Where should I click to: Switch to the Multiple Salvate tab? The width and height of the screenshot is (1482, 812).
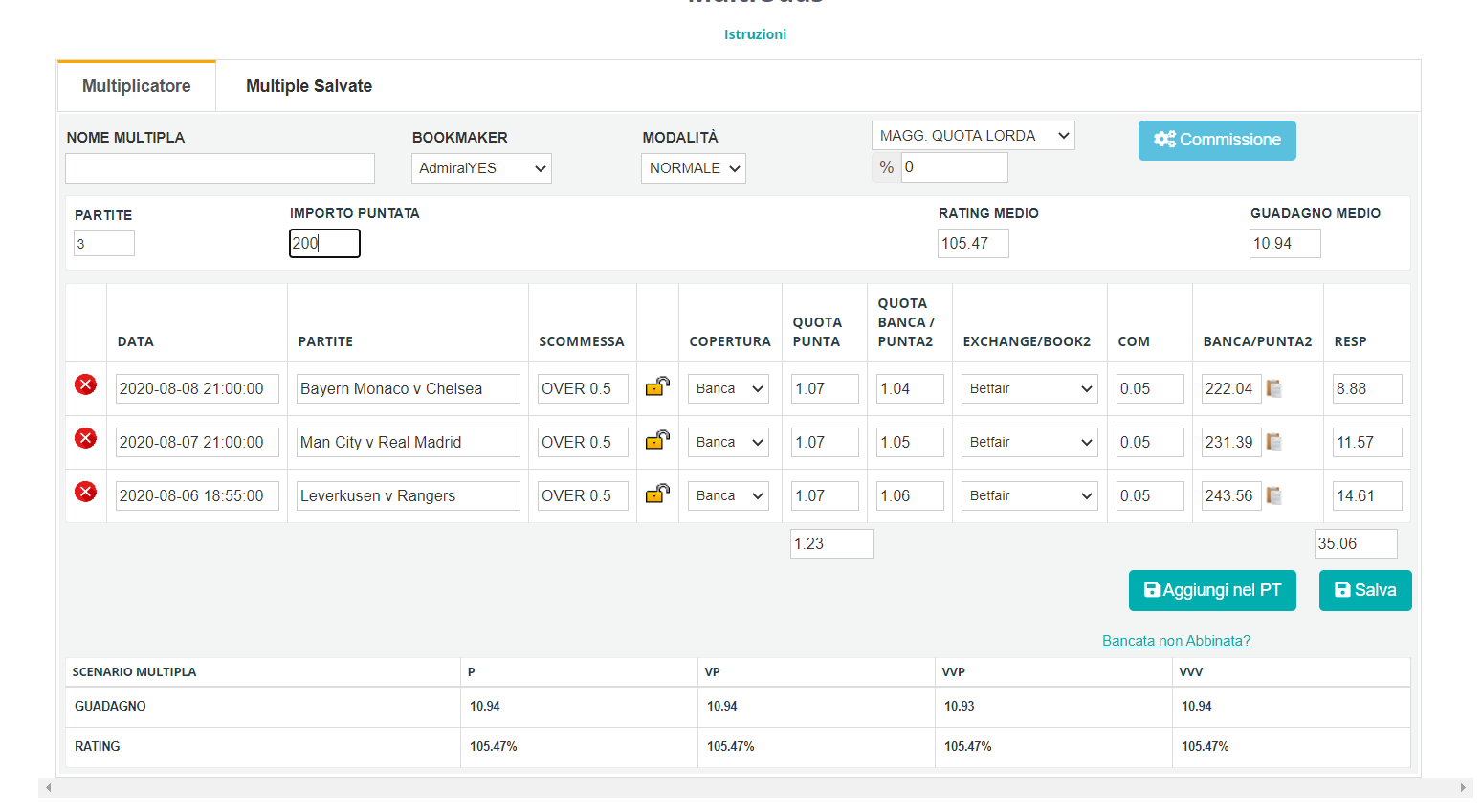[309, 86]
